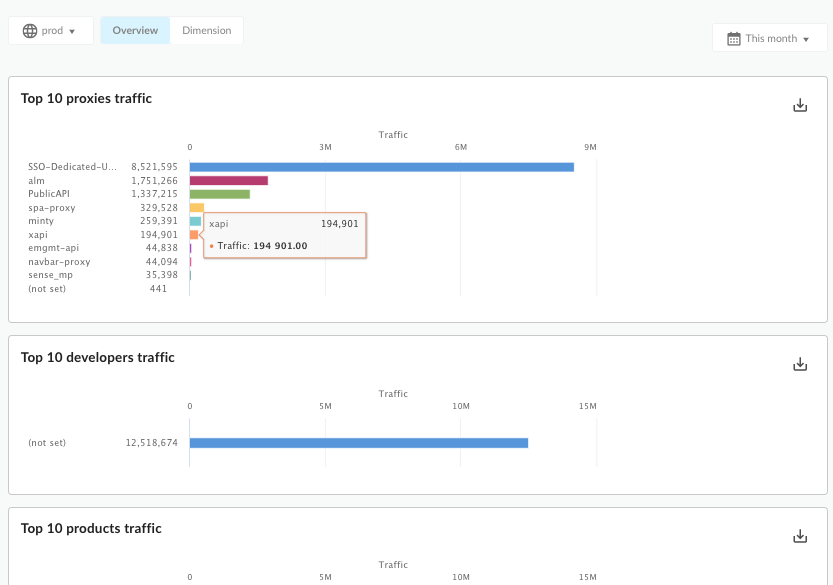Click the sense_mp proxy label
Screen dimensions: 833x585
point(50,275)
